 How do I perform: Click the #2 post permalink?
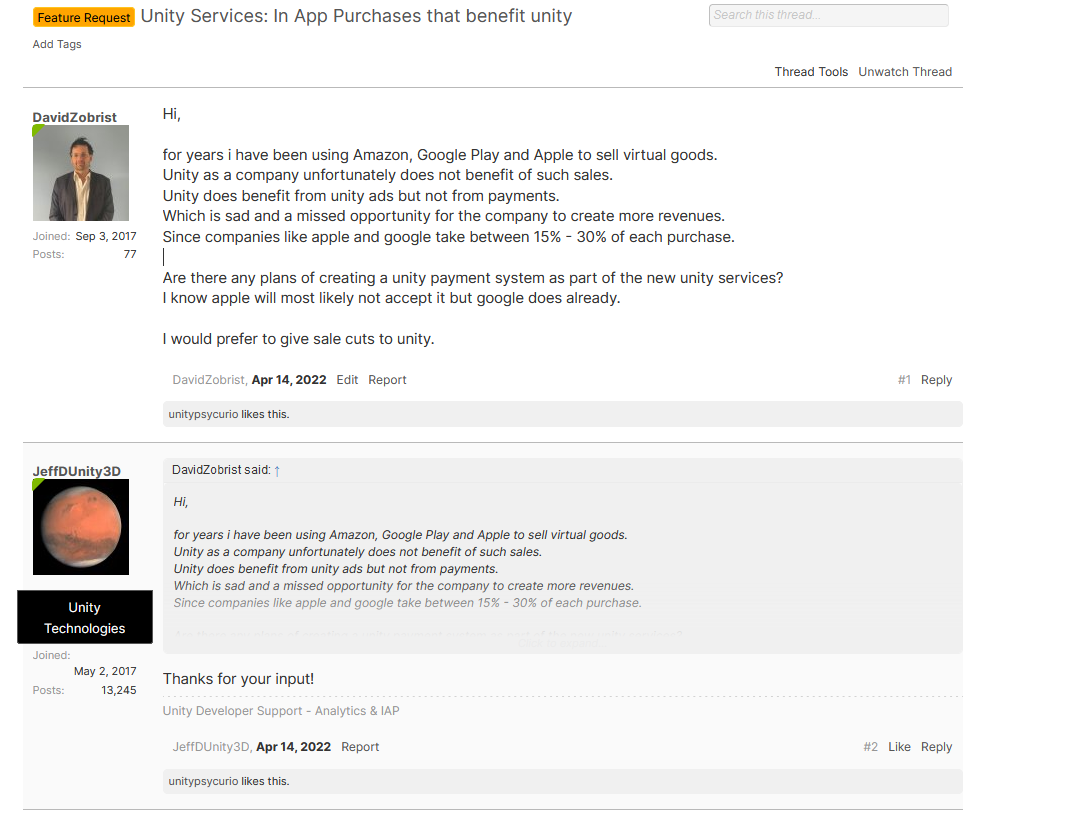click(x=870, y=747)
